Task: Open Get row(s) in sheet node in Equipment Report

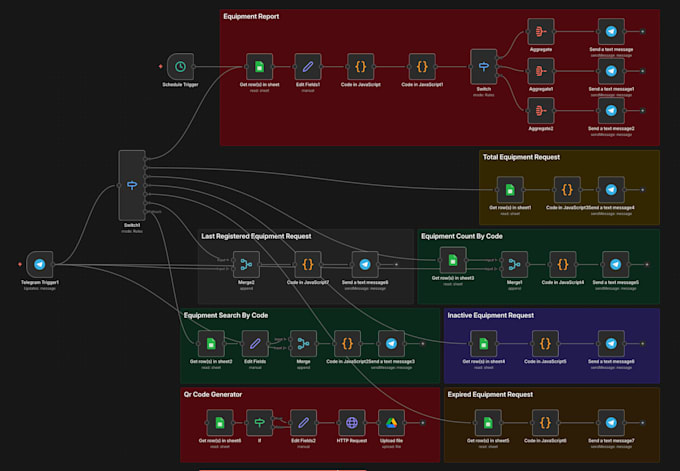Action: [259, 67]
